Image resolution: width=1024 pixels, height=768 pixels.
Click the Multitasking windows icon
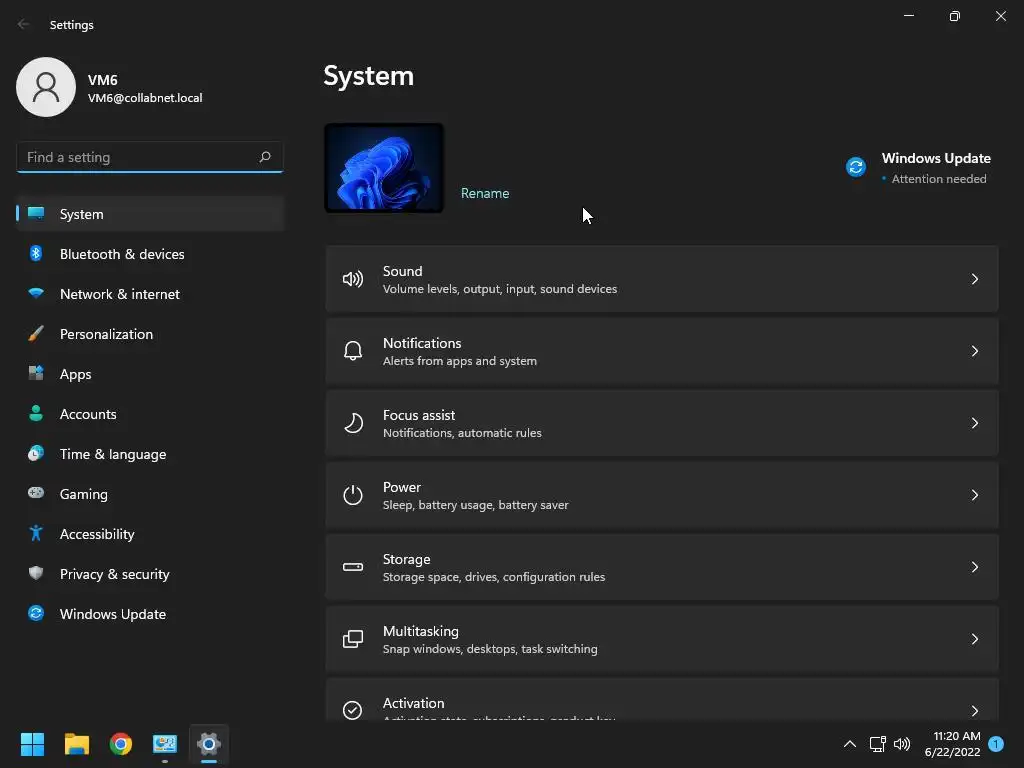click(353, 639)
